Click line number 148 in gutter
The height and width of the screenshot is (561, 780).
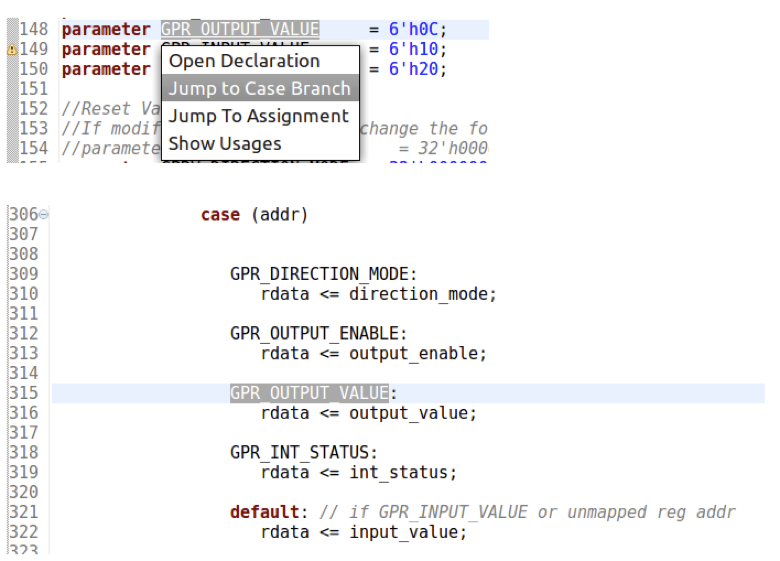coord(33,29)
